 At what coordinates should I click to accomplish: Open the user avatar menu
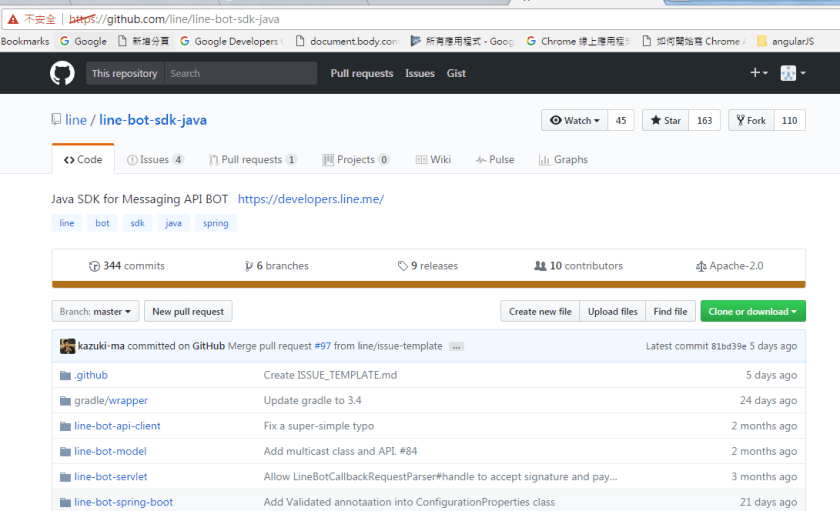point(793,73)
